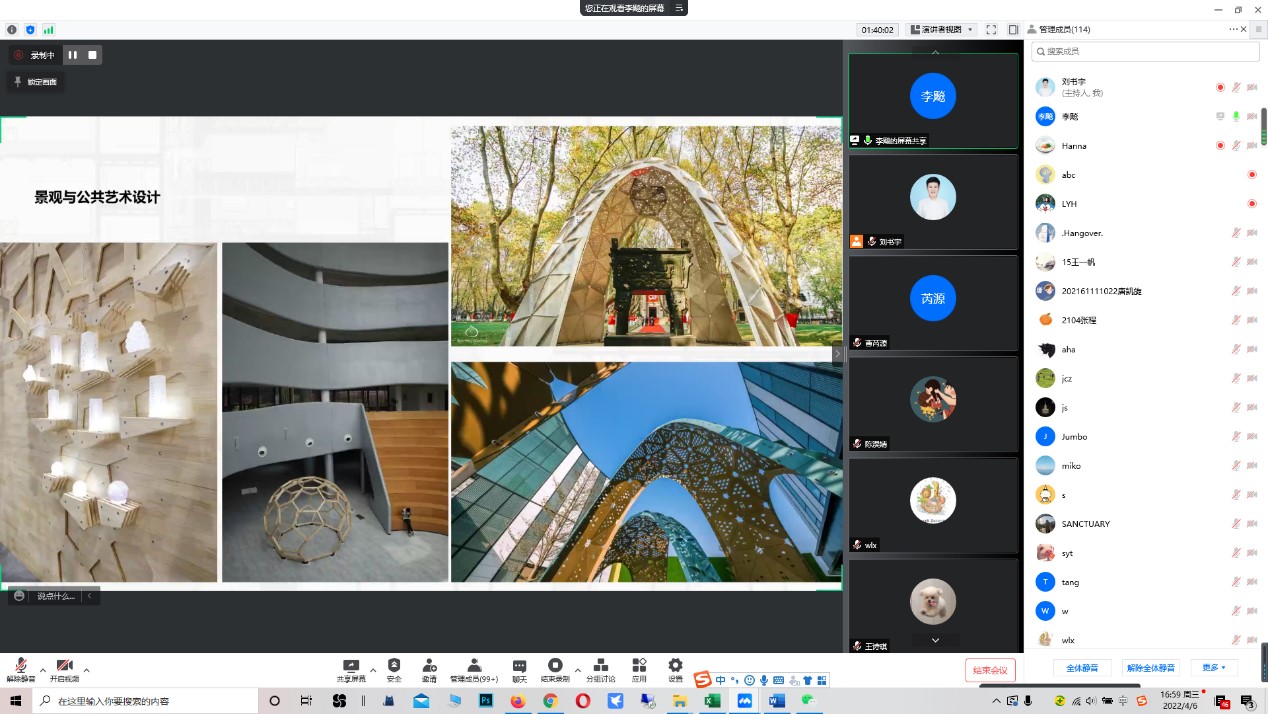The width and height of the screenshot is (1268, 714).
Task: Open 分组讨论 breakout rooms
Action: [600, 666]
